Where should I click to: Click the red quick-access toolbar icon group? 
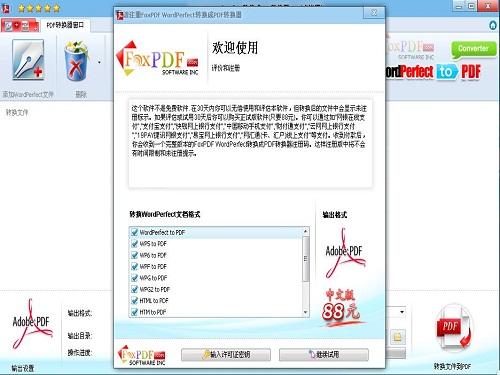pyautogui.click(x=20, y=25)
